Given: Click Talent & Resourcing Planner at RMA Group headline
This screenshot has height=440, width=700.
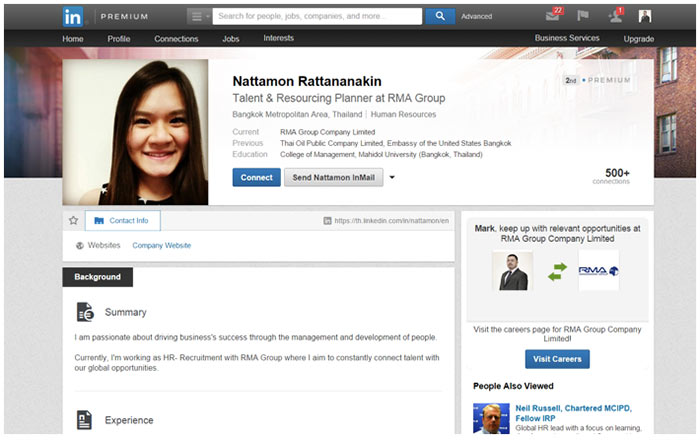Looking at the screenshot, I should (x=339, y=98).
